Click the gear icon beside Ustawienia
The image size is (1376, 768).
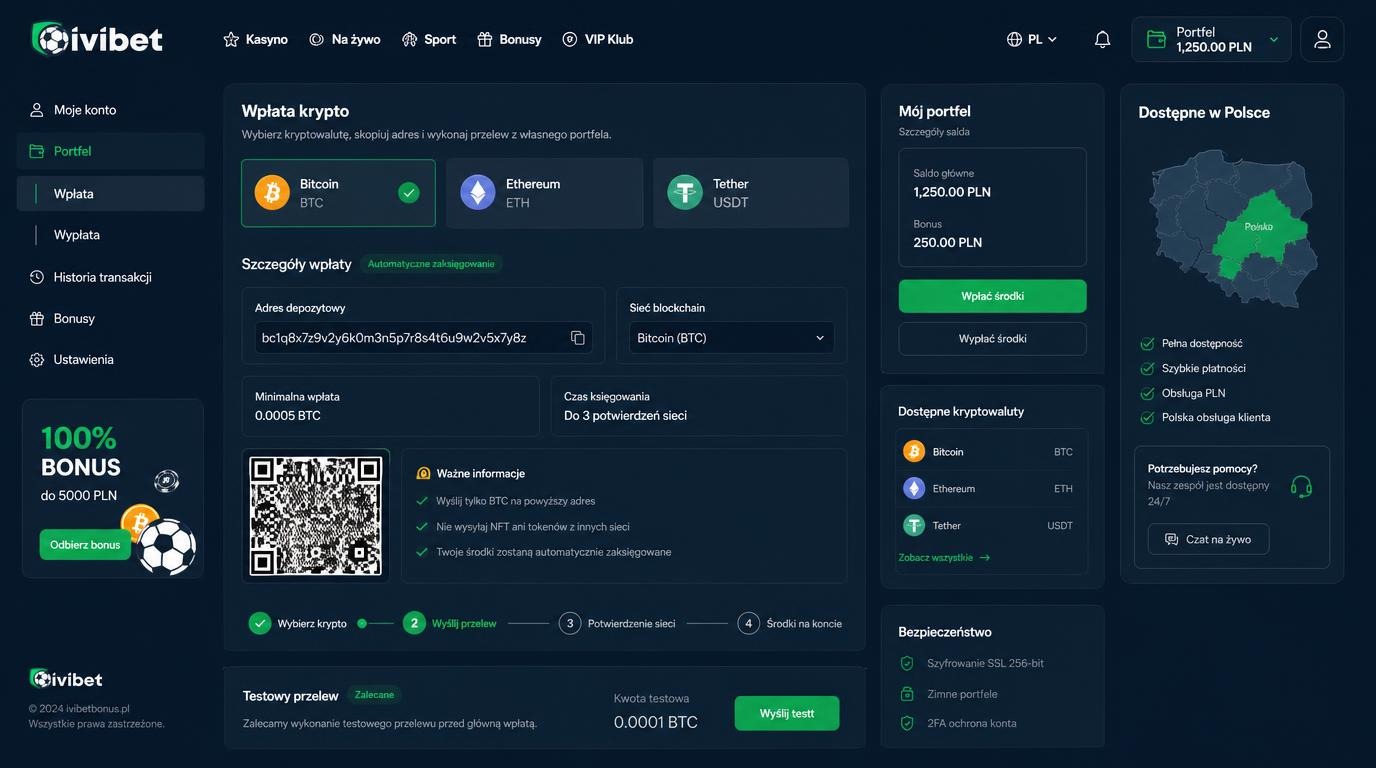click(x=37, y=359)
